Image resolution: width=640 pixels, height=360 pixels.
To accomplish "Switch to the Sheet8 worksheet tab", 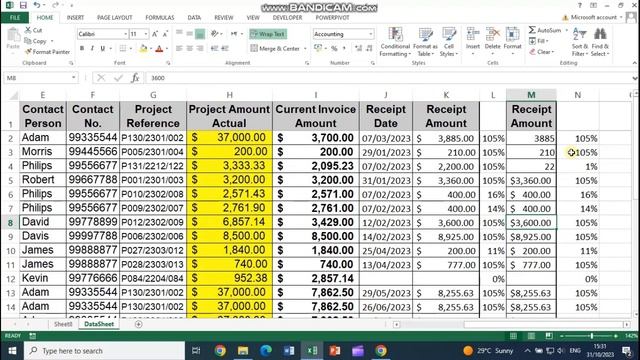I will coord(63,324).
